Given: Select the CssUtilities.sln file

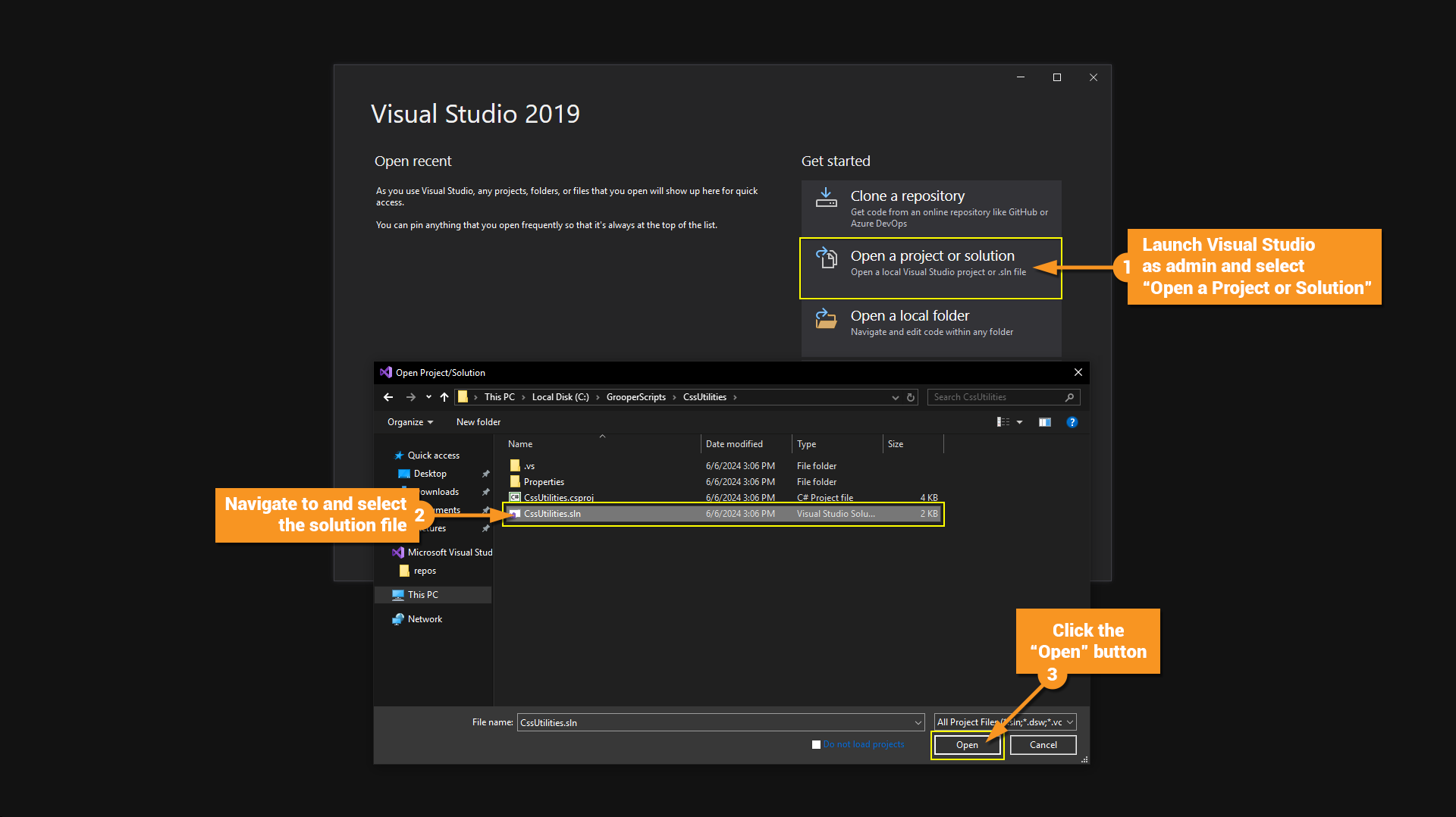Looking at the screenshot, I should (552, 514).
